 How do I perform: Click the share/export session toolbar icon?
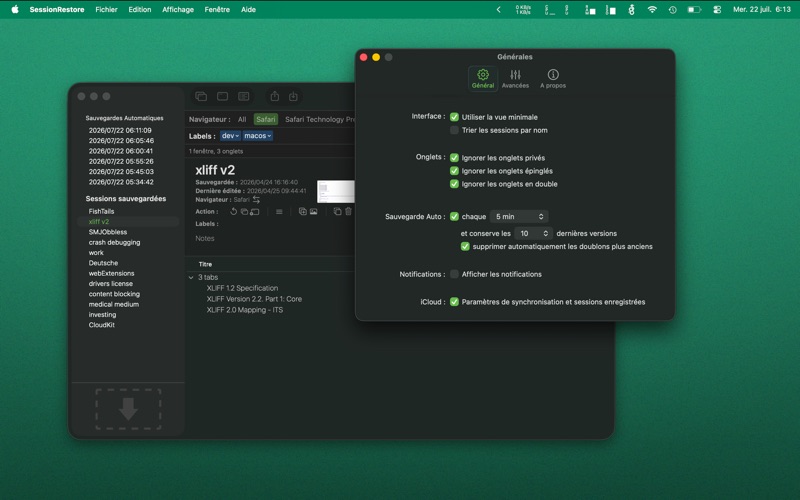274,96
